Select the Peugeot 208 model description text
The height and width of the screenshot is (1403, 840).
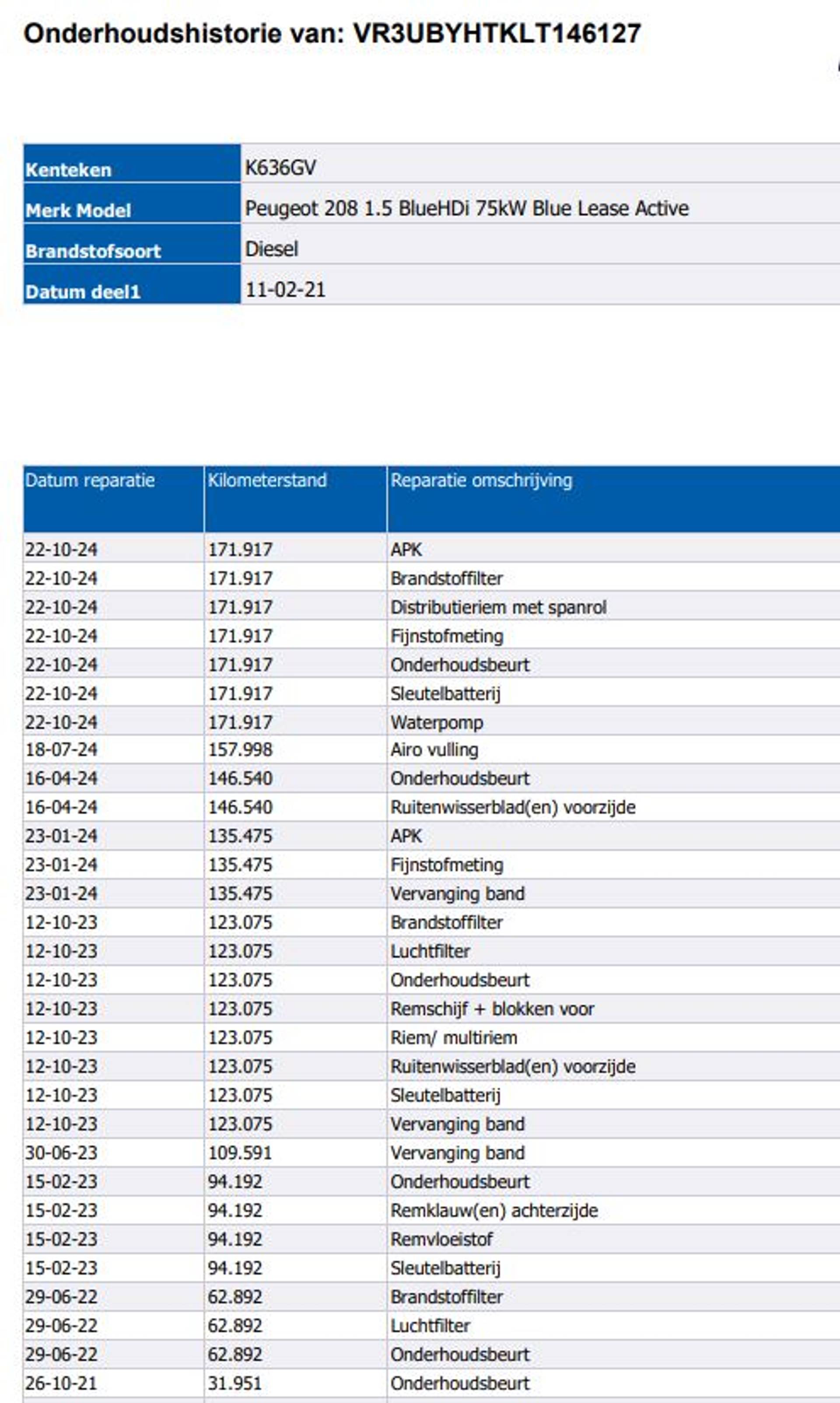466,208
